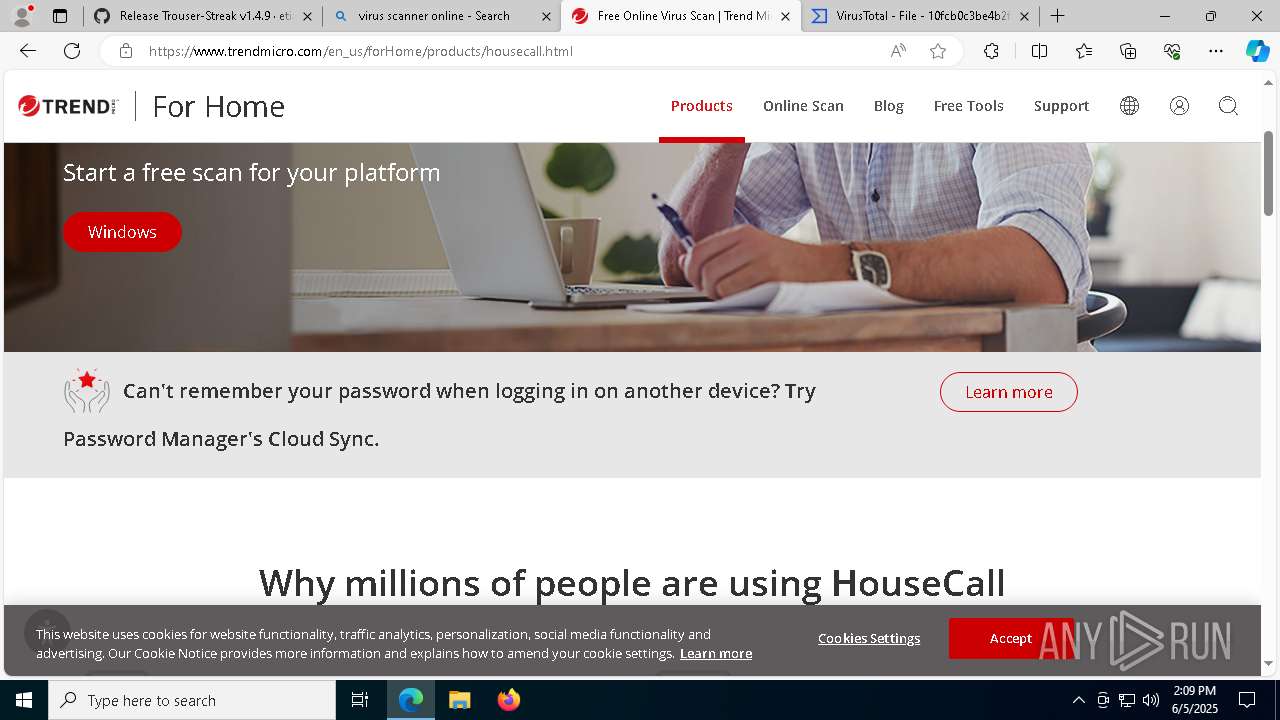Open the Free Tools menu
The height and width of the screenshot is (720, 1280).
click(x=968, y=106)
